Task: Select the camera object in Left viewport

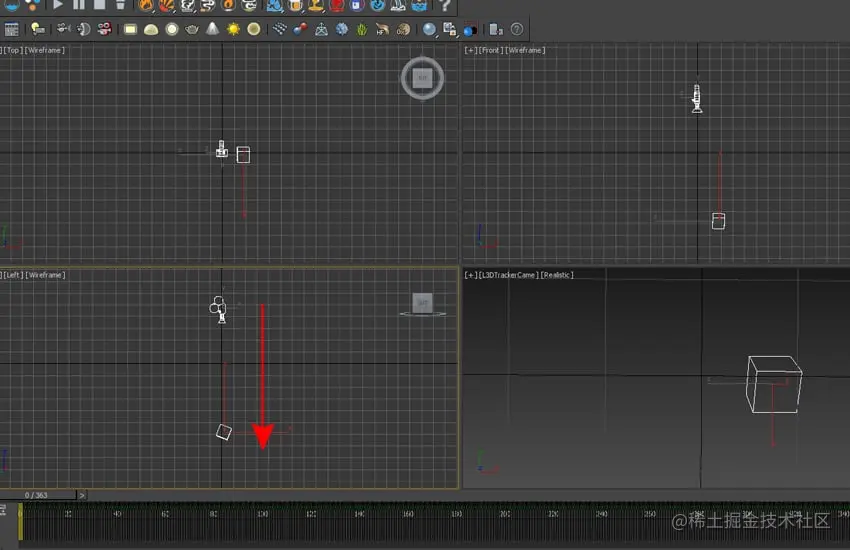Action: coord(218,309)
